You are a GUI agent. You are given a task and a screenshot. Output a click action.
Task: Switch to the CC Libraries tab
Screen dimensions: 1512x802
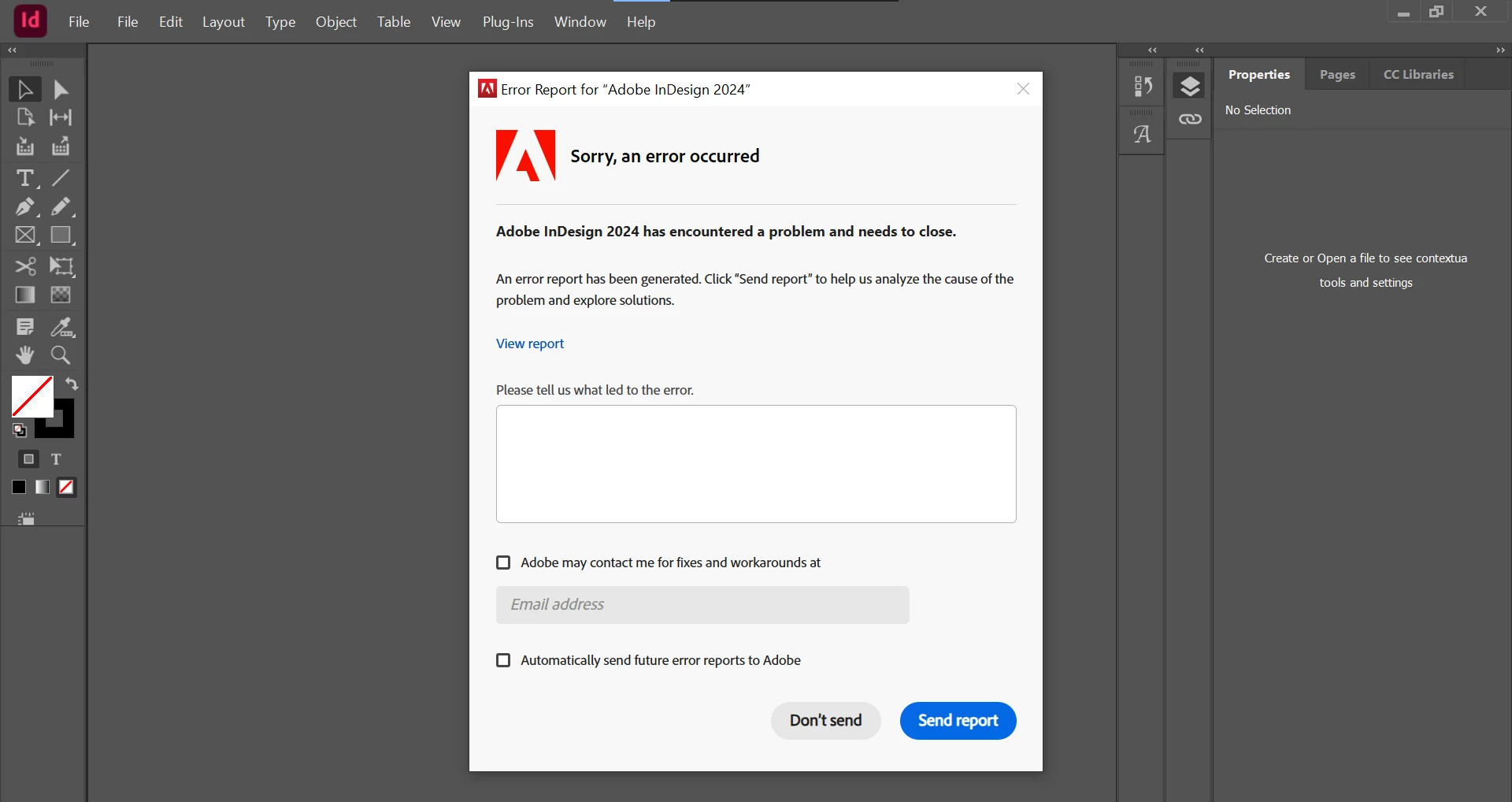coord(1418,75)
